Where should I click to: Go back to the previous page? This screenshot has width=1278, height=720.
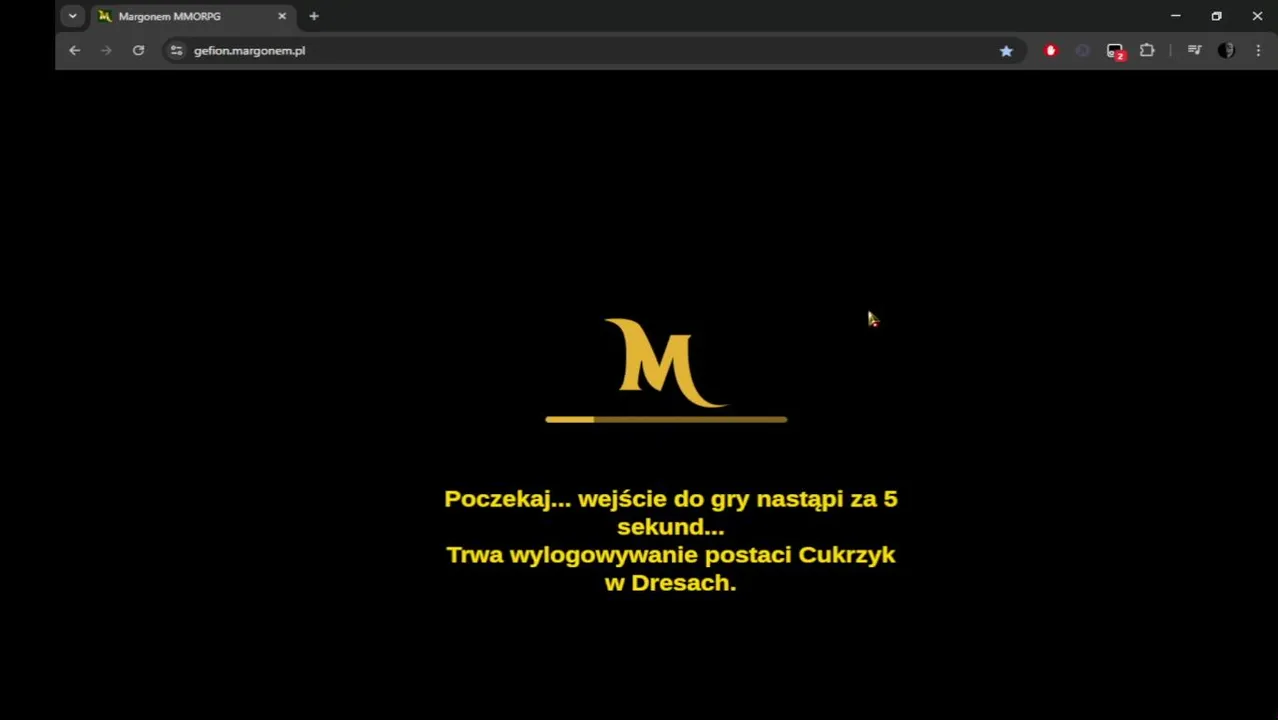(x=74, y=50)
